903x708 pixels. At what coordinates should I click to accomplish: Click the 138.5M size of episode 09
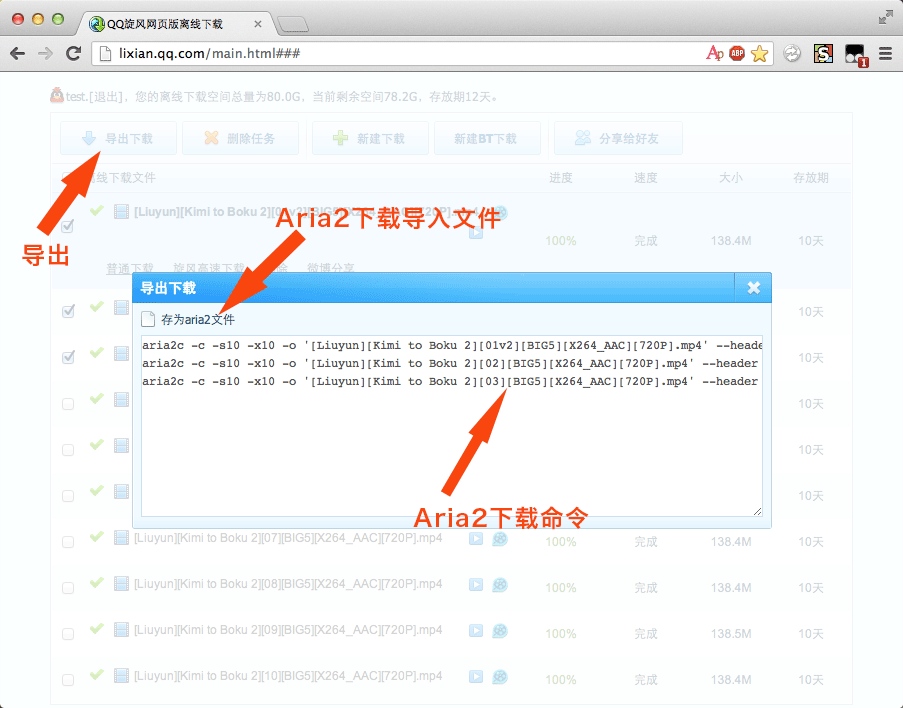pos(731,634)
